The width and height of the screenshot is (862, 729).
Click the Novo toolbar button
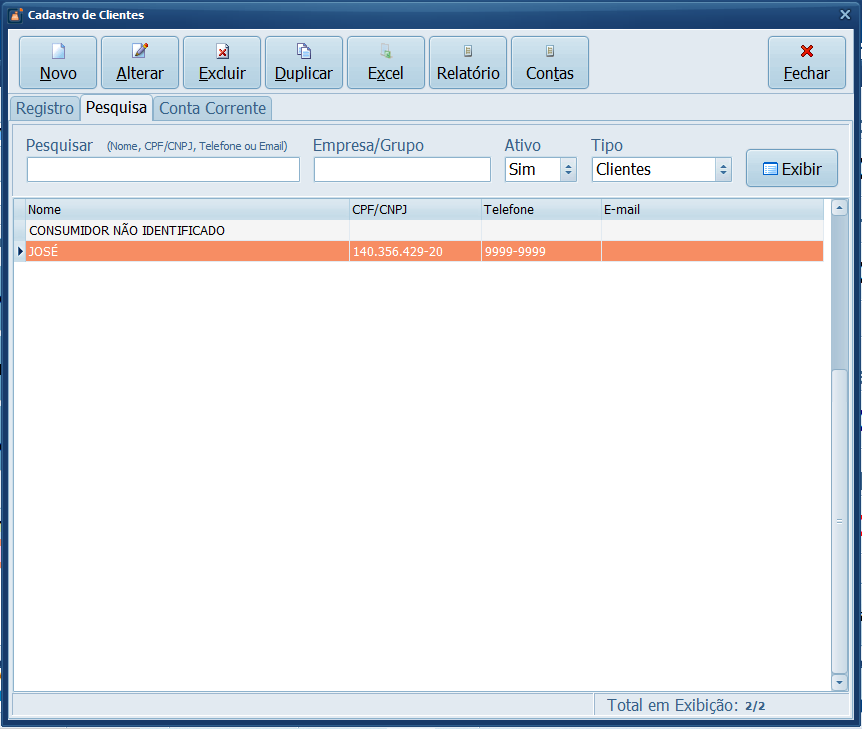[x=58, y=63]
